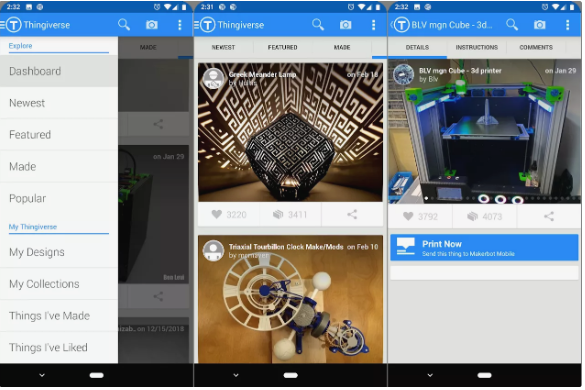Image resolution: width=585 pixels, height=390 pixels.
Task: Select Popular in the Explore list
Action: 59,199
